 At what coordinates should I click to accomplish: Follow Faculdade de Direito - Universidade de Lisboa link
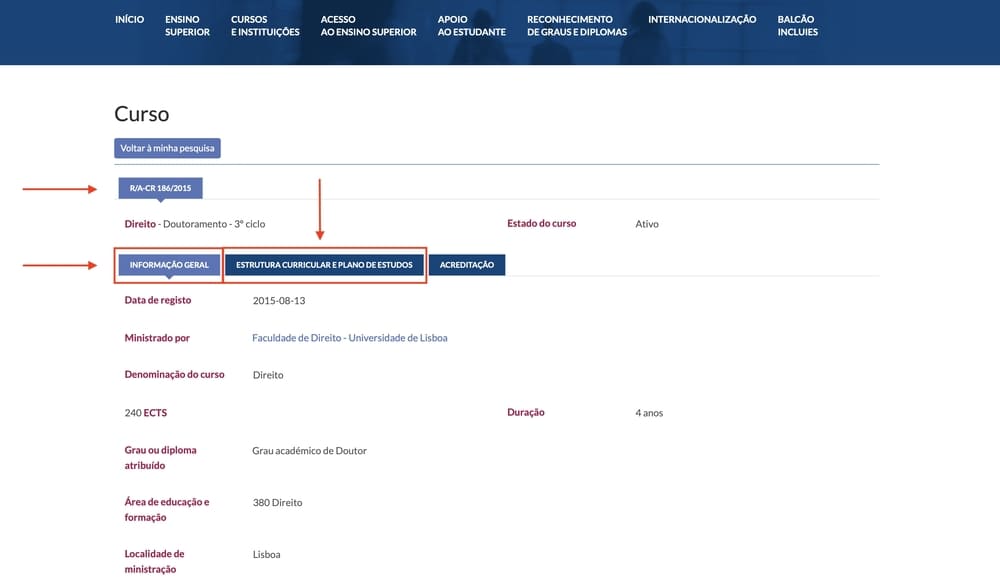point(349,338)
